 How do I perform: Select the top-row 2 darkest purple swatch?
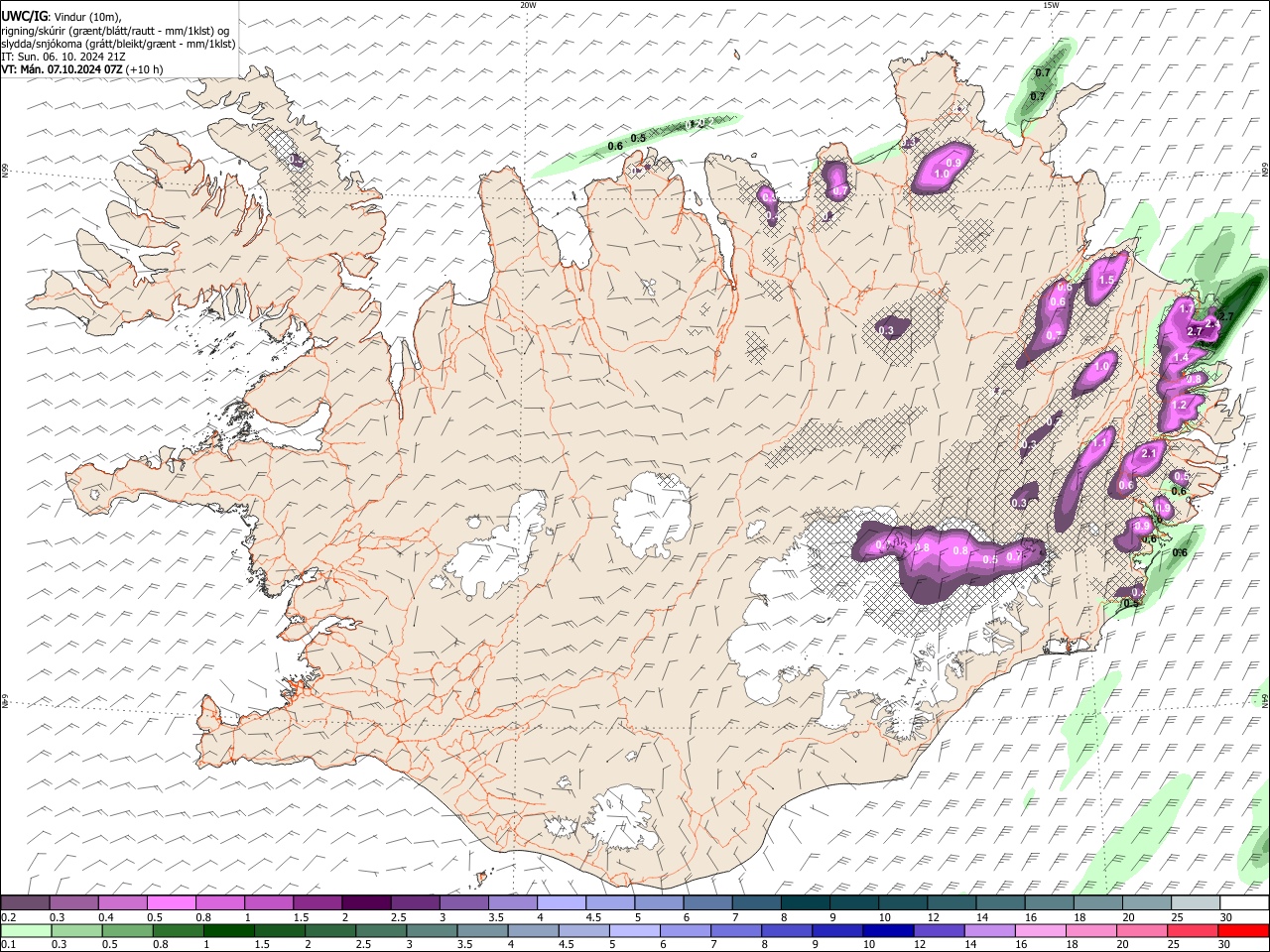pos(366,902)
